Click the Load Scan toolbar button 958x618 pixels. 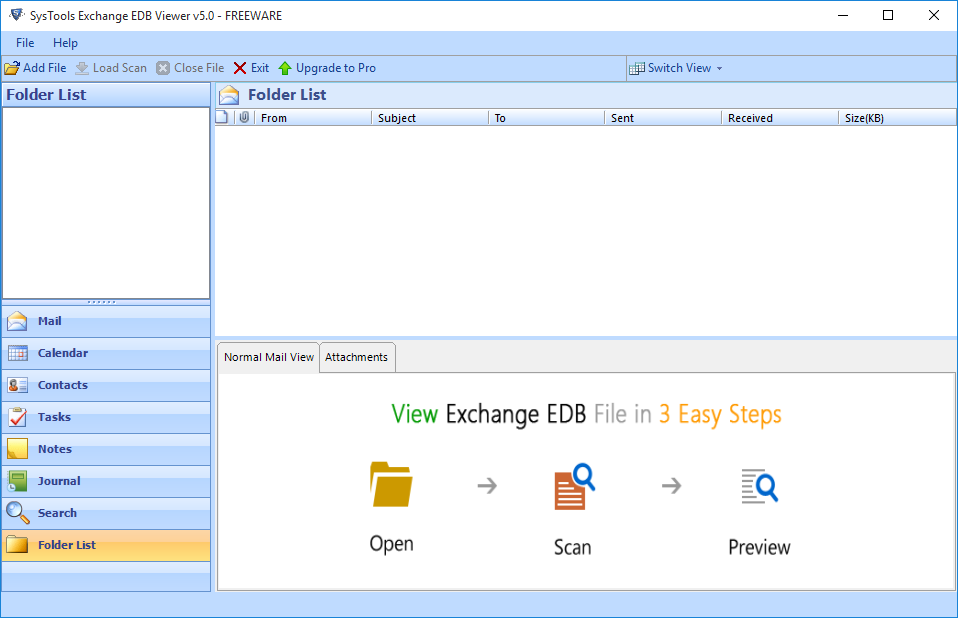pos(111,68)
